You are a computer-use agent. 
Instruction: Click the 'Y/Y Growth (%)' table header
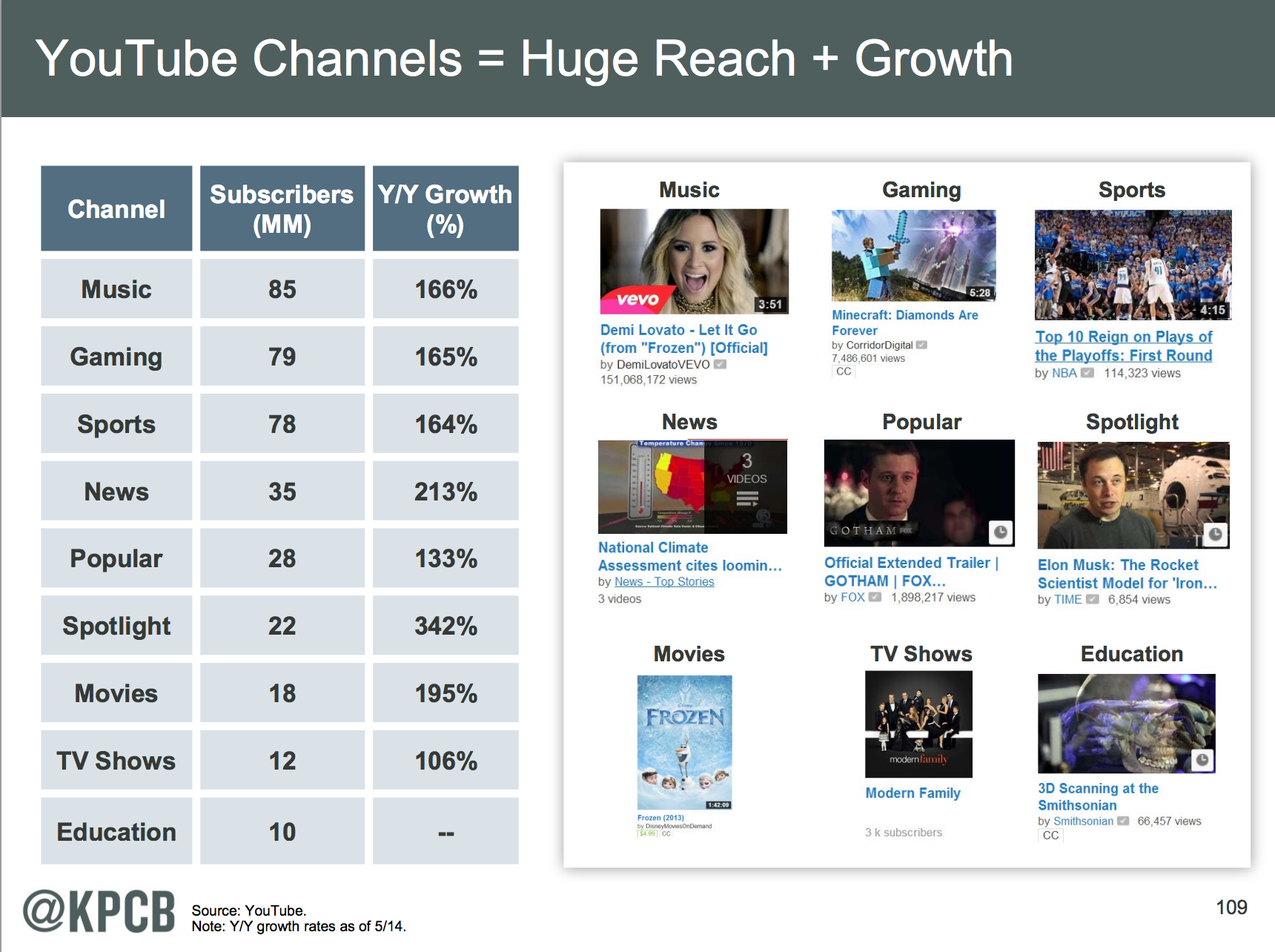click(446, 208)
